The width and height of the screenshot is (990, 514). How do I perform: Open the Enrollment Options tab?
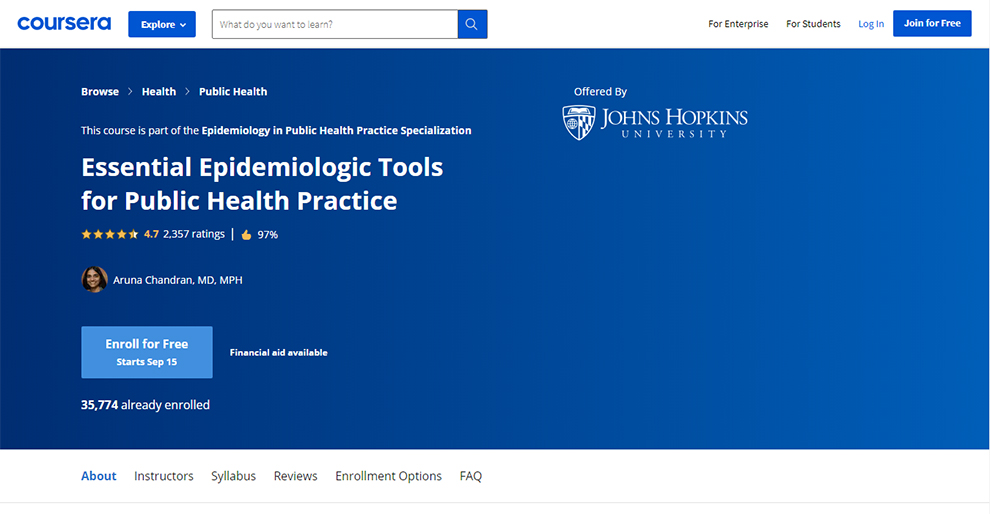pos(388,476)
